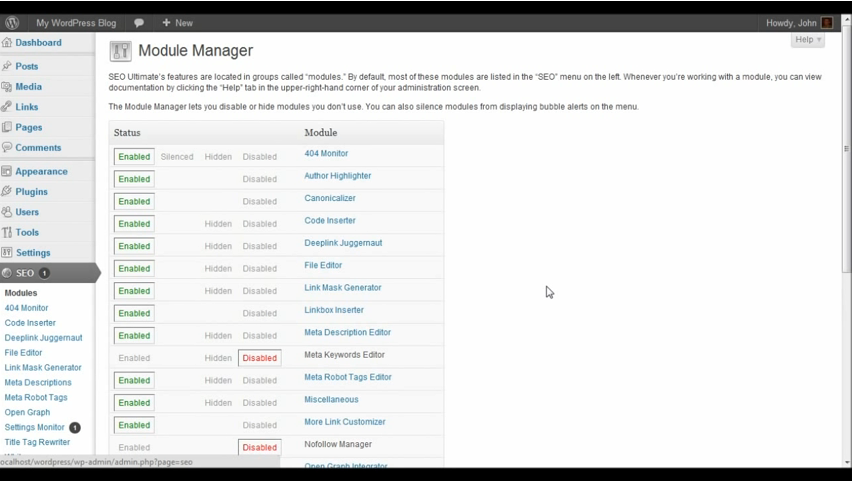Open the Author Highlighter module link
This screenshot has width=856, height=482.
(x=337, y=176)
